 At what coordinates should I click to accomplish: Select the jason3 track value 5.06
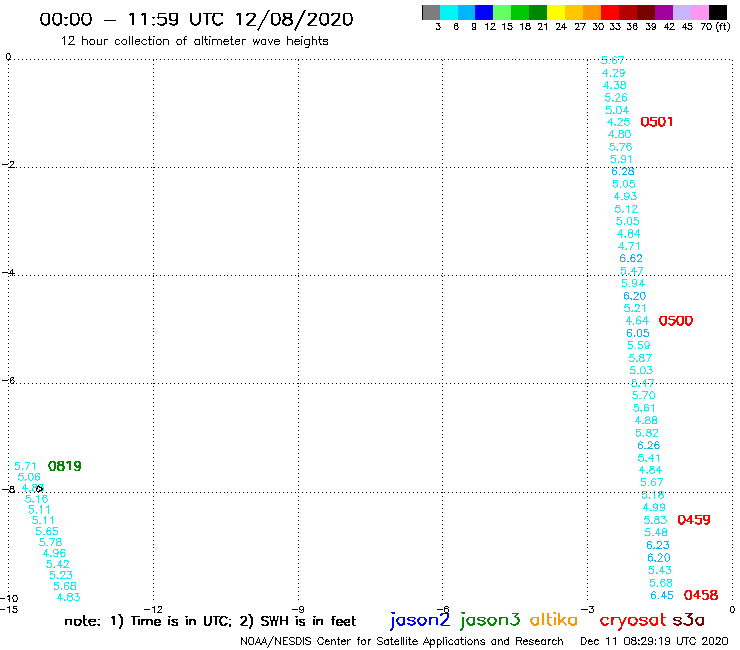pos(29,477)
